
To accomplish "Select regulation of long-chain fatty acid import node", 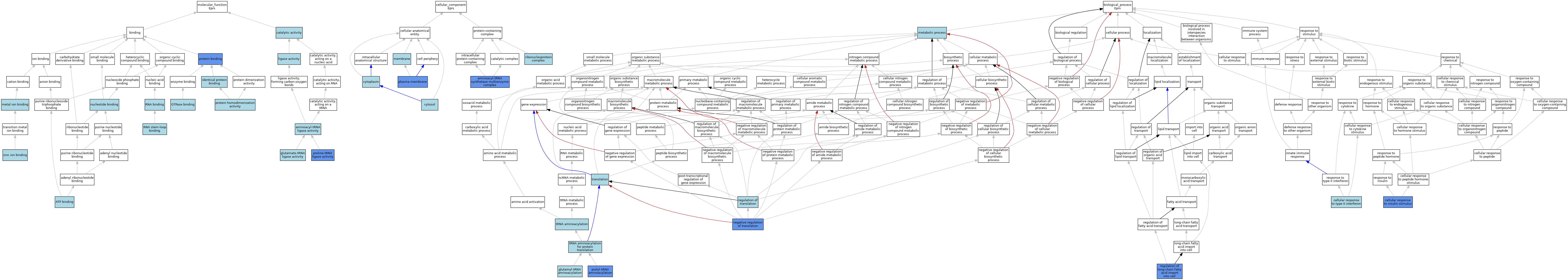I will [1169, 271].
